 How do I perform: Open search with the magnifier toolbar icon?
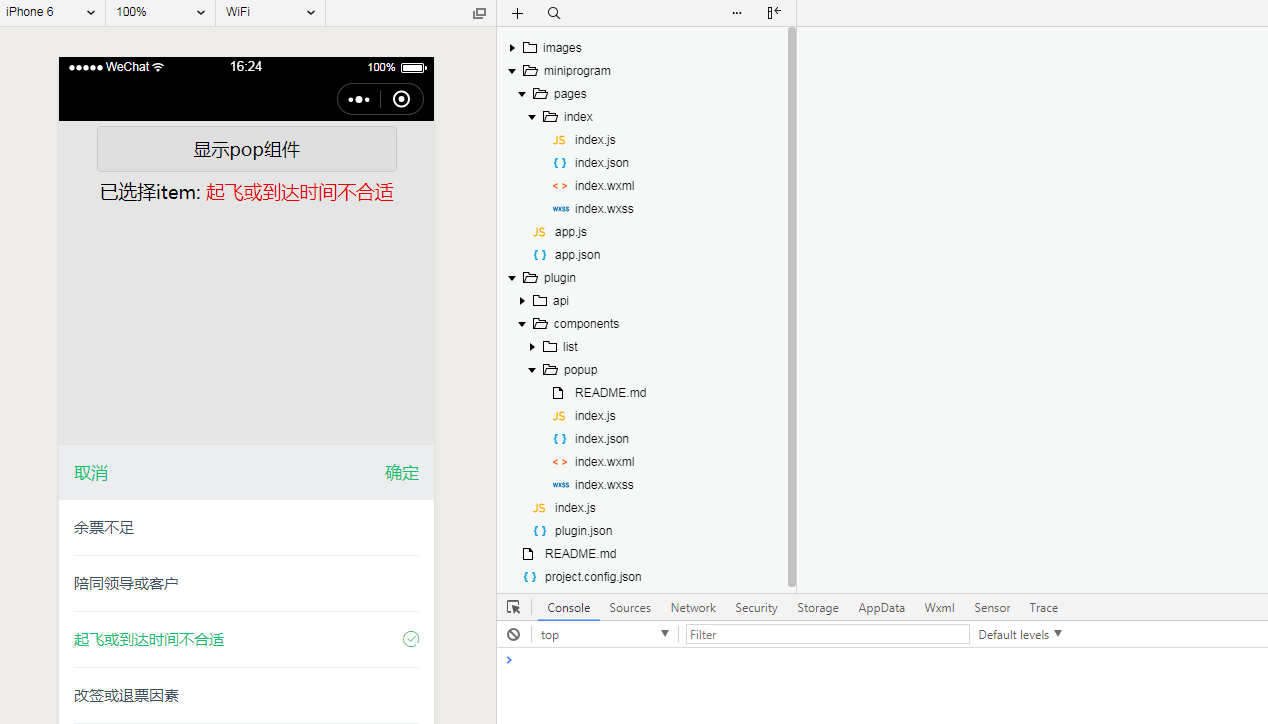554,13
